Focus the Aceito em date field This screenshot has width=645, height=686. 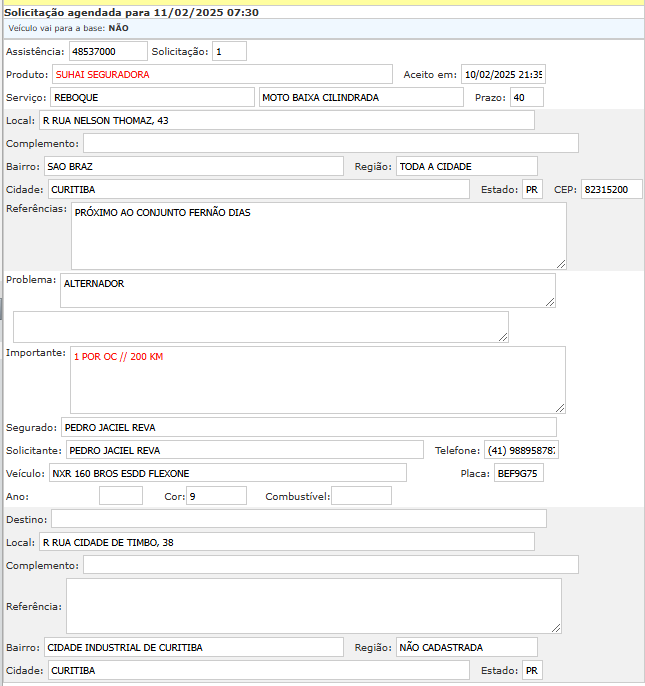click(x=503, y=74)
